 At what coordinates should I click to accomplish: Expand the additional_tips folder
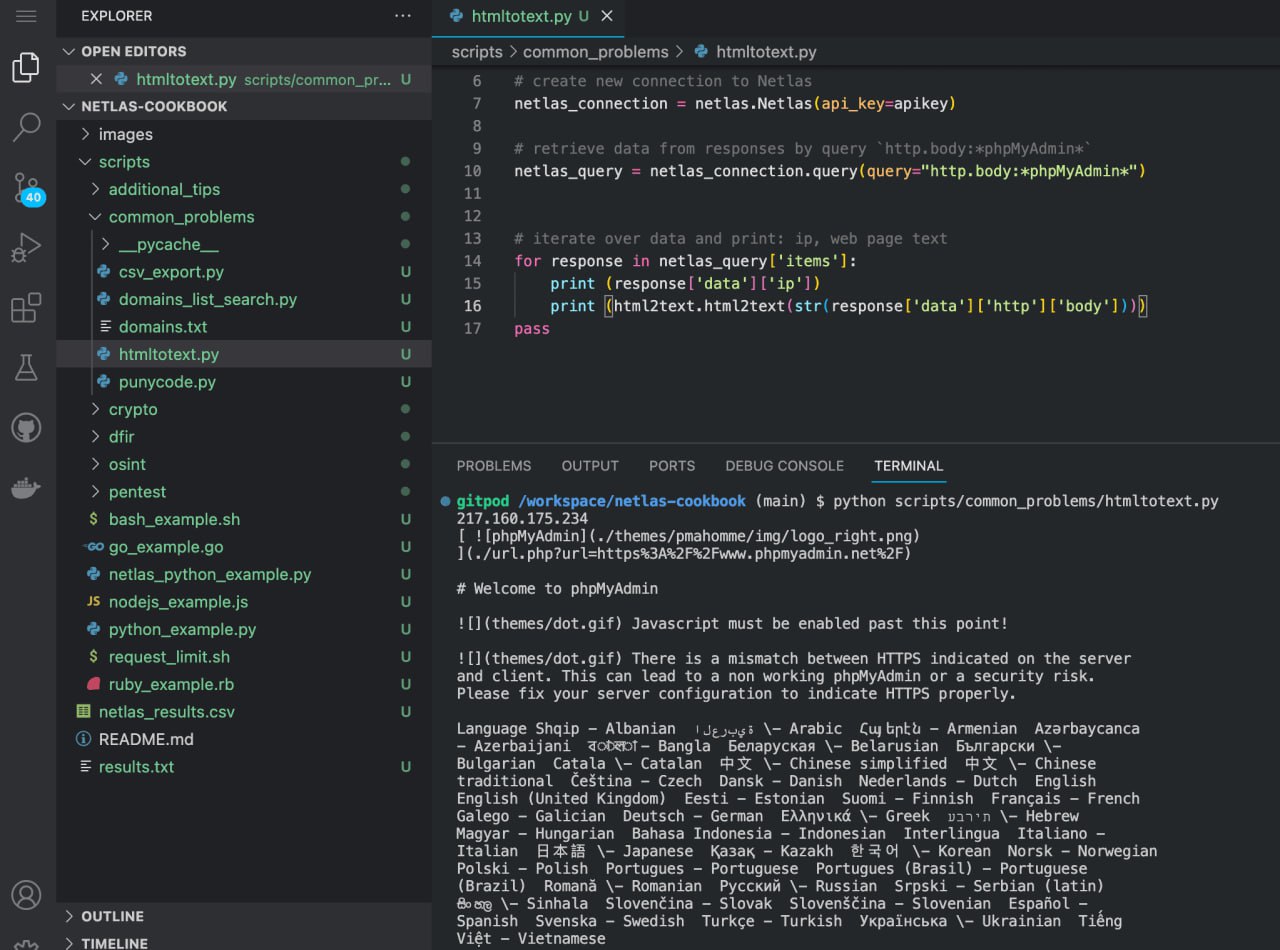point(96,189)
